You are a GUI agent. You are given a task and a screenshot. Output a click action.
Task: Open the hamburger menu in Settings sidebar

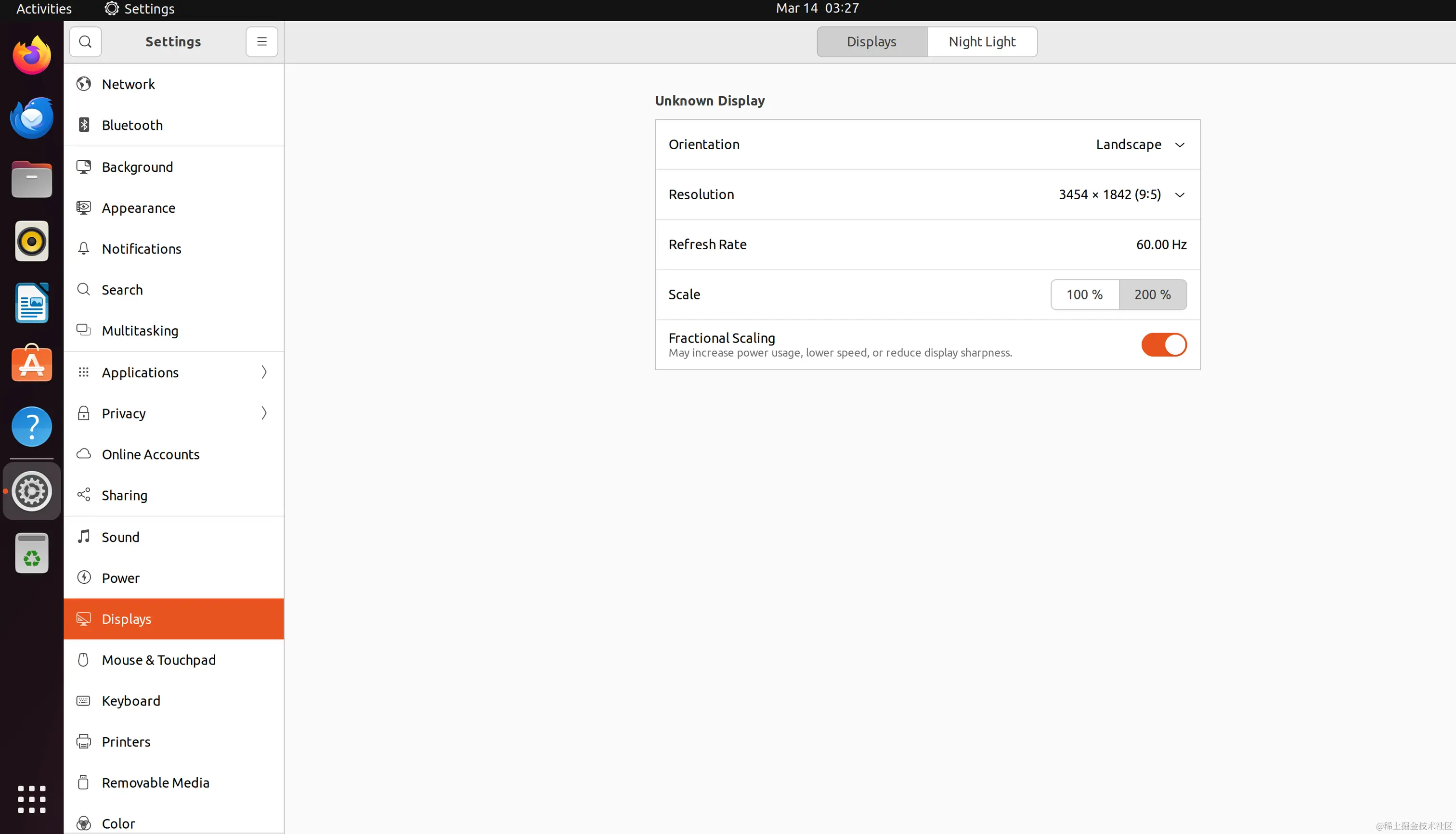click(262, 41)
